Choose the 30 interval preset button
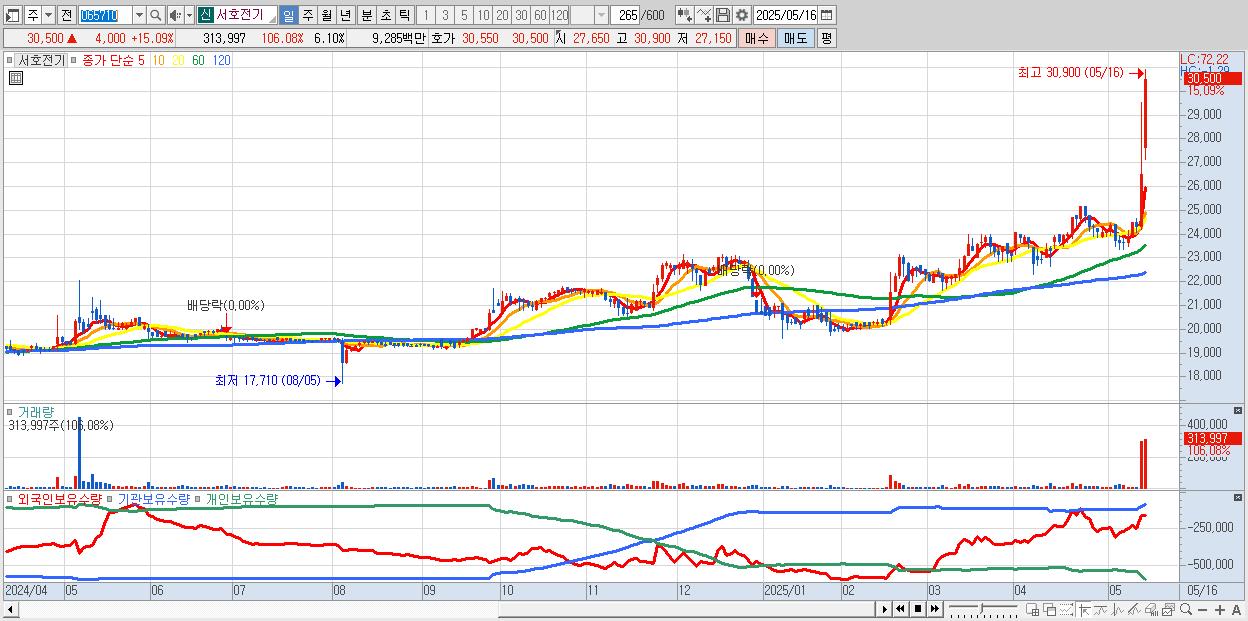This screenshot has height=621, width=1248. [x=521, y=15]
